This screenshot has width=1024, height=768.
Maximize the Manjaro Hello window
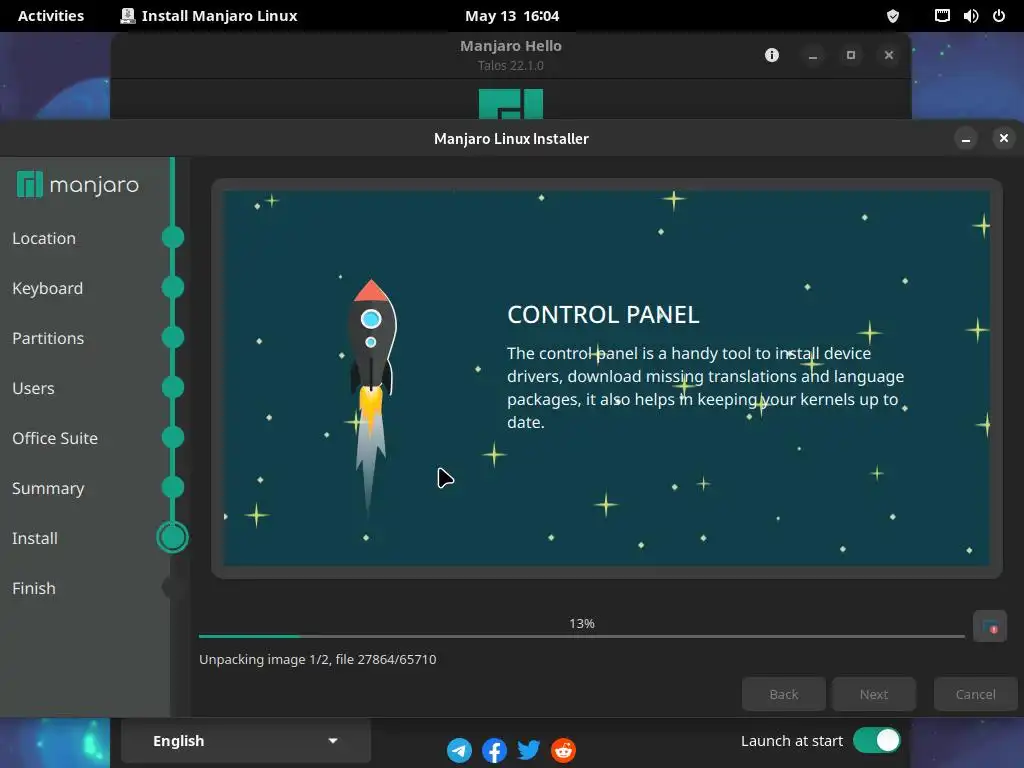[x=851, y=55]
